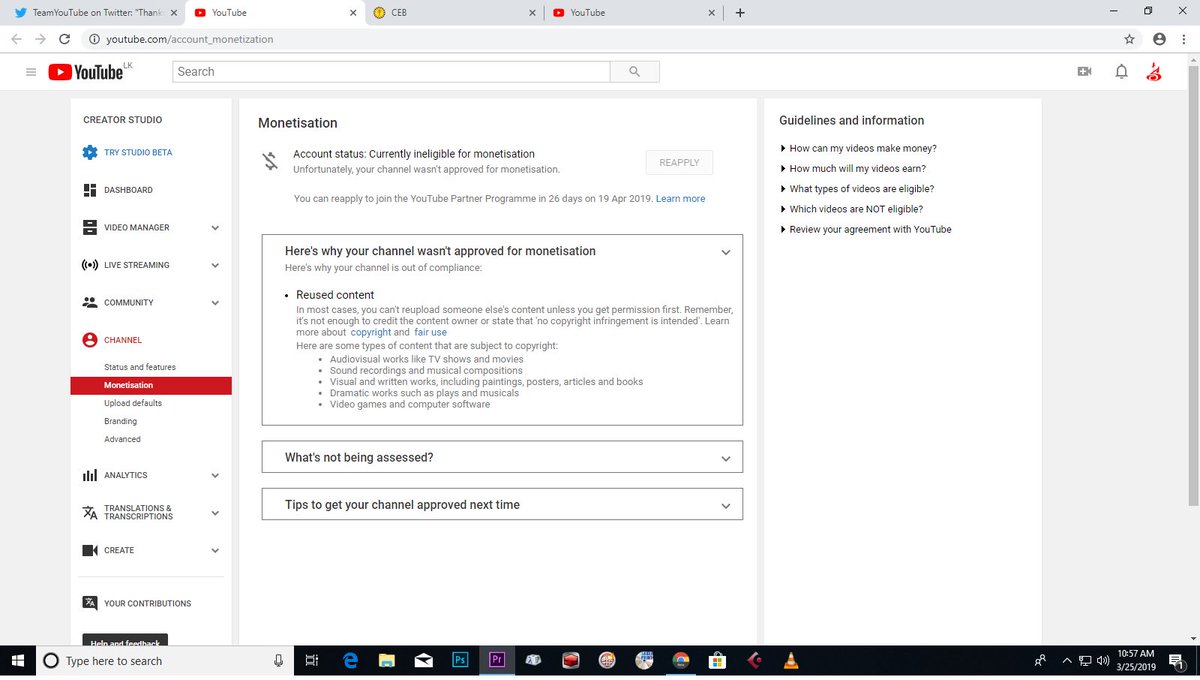Click the taskbar clock showing 10:57 AM
Viewport: 1200px width, 680px height.
pos(1136,660)
